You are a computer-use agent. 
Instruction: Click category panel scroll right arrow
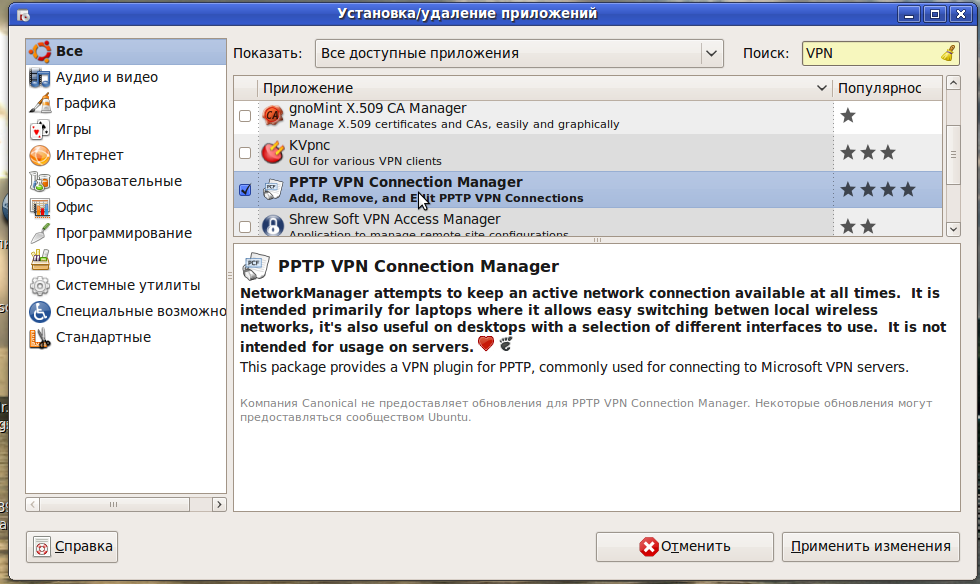(x=219, y=505)
